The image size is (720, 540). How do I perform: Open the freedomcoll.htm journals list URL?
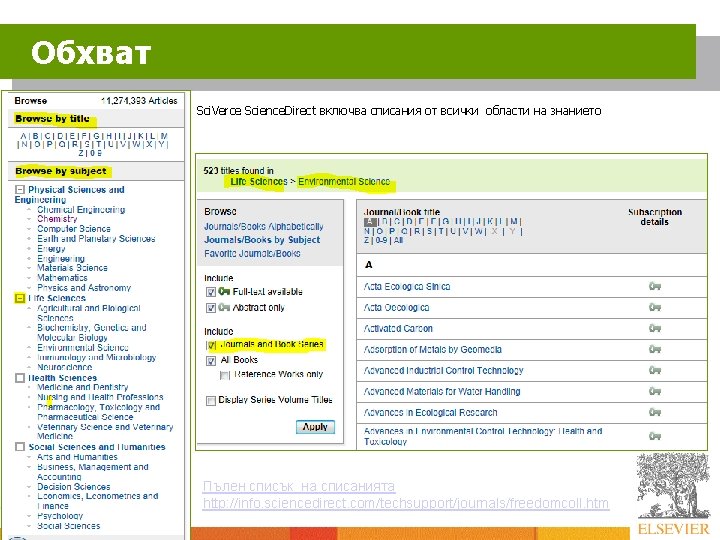pyautogui.click(x=405, y=503)
